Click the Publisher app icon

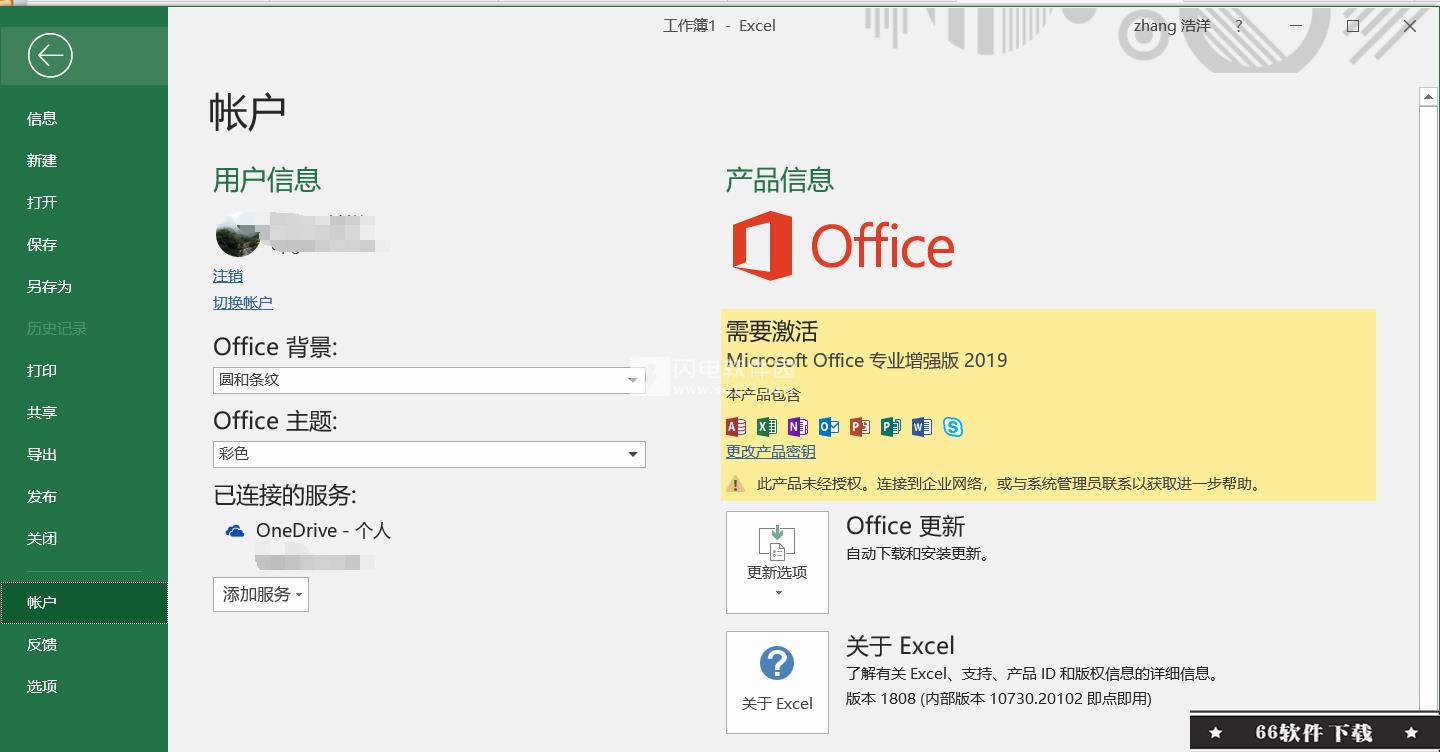coord(891,427)
